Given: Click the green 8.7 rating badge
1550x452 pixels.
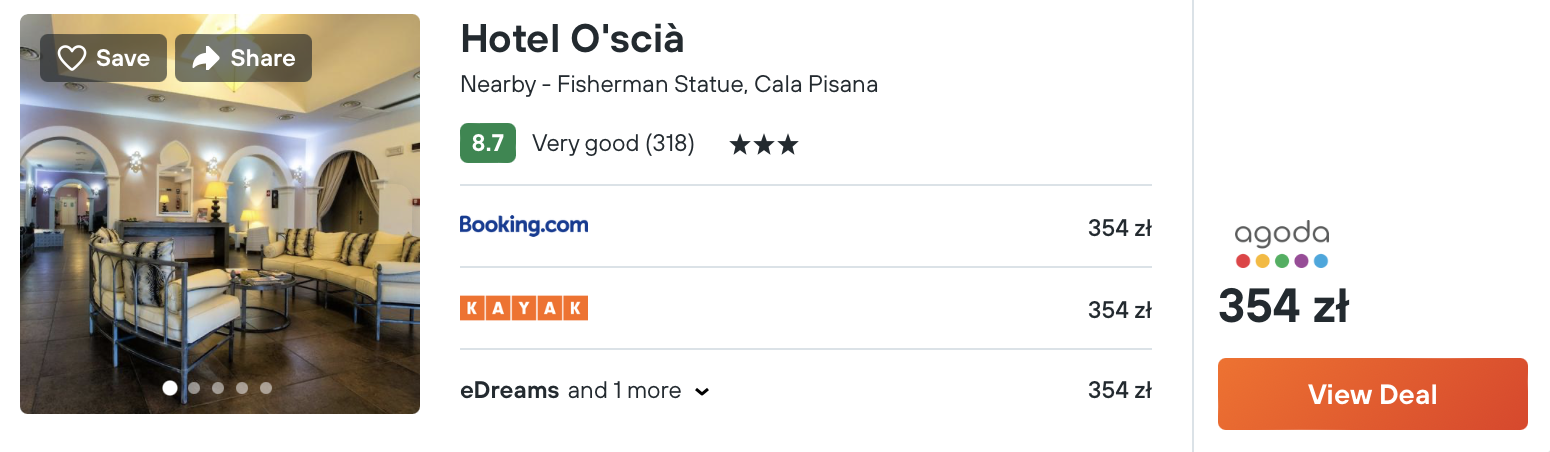Looking at the screenshot, I should point(488,143).
